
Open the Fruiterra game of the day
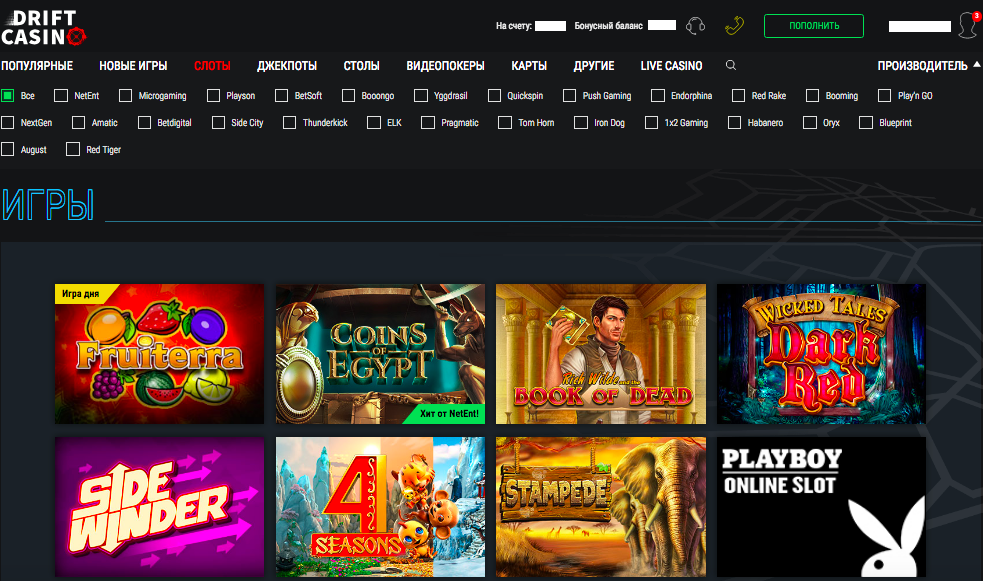click(159, 354)
